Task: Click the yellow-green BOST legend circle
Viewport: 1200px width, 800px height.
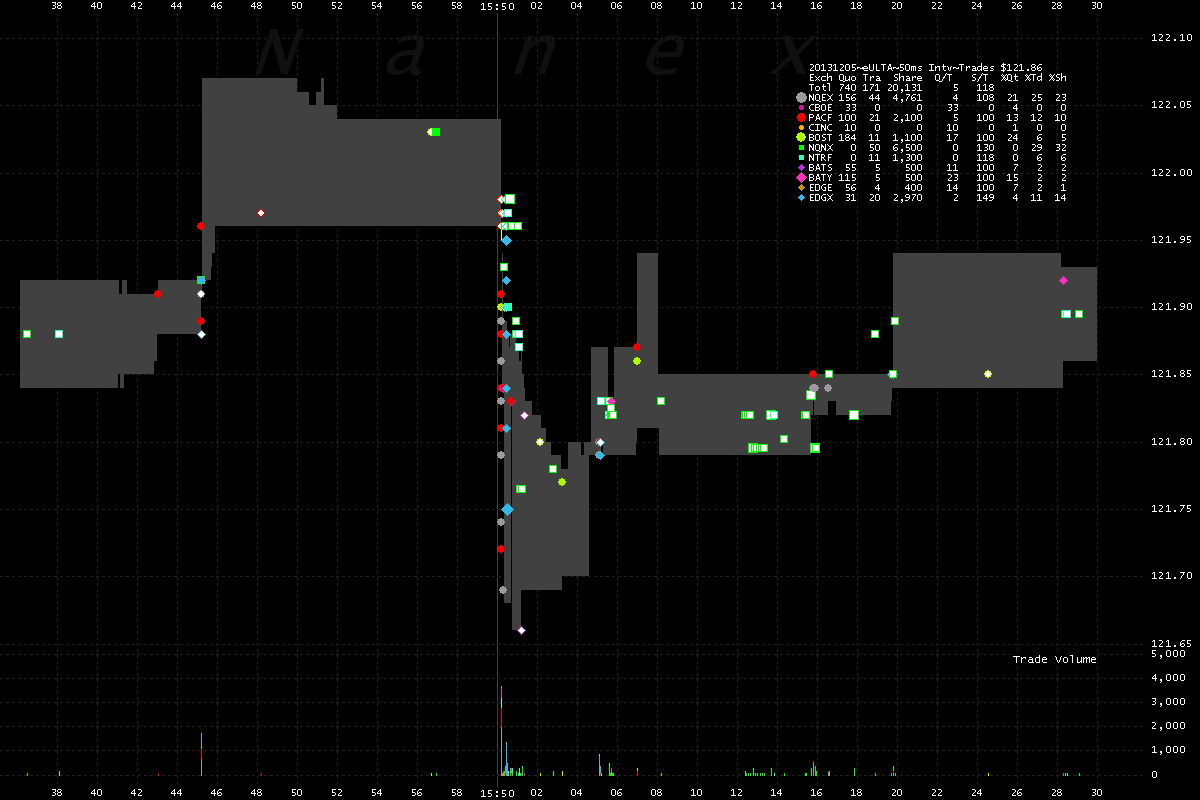Action: (801, 138)
